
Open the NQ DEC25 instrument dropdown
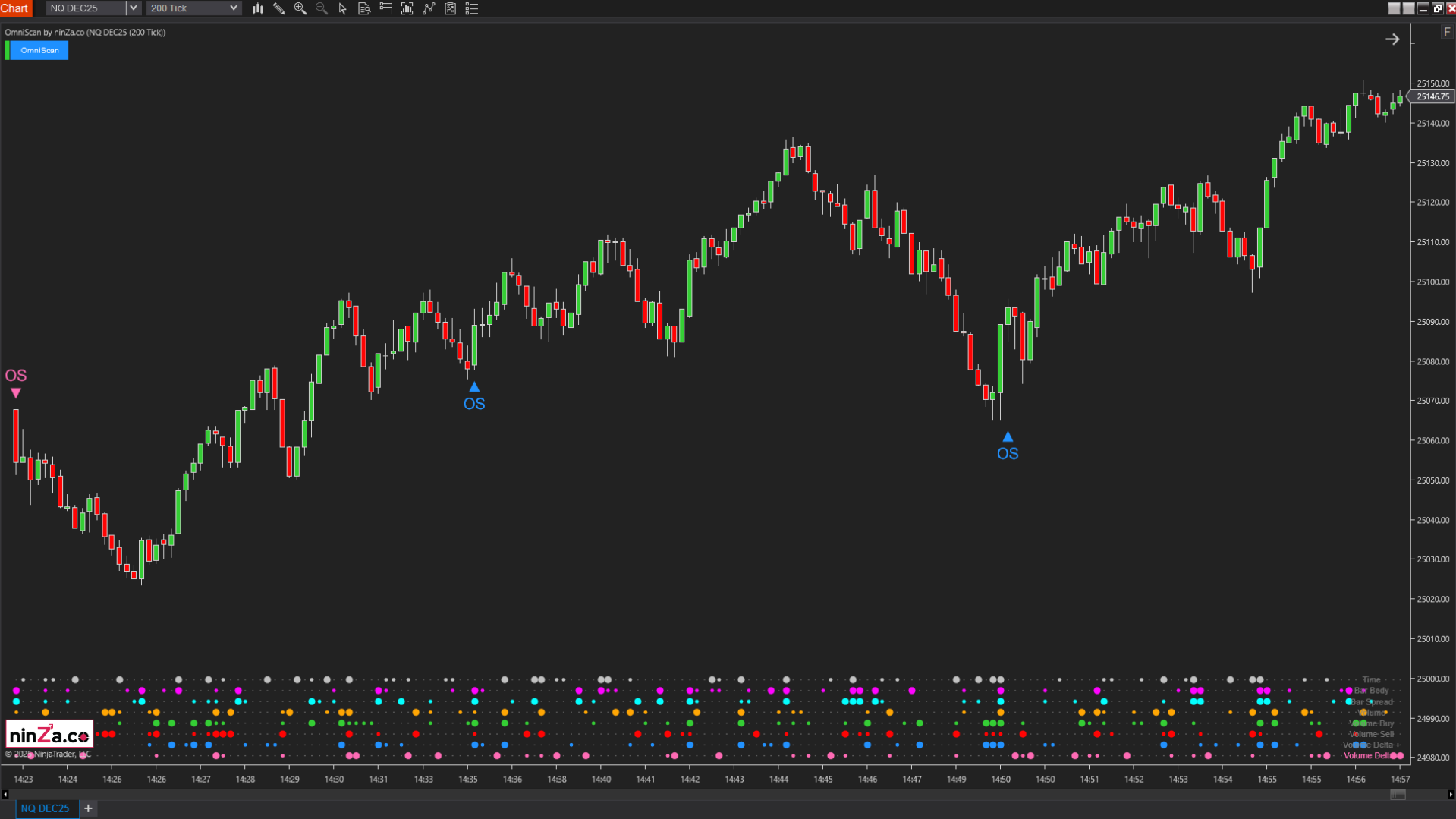[x=133, y=8]
